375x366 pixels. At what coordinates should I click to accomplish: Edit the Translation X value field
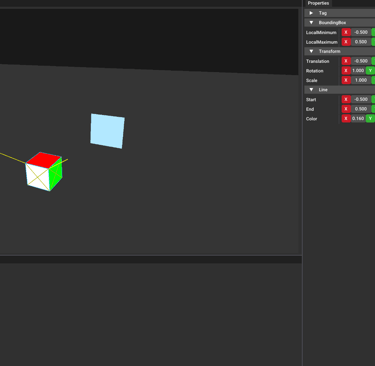361,61
